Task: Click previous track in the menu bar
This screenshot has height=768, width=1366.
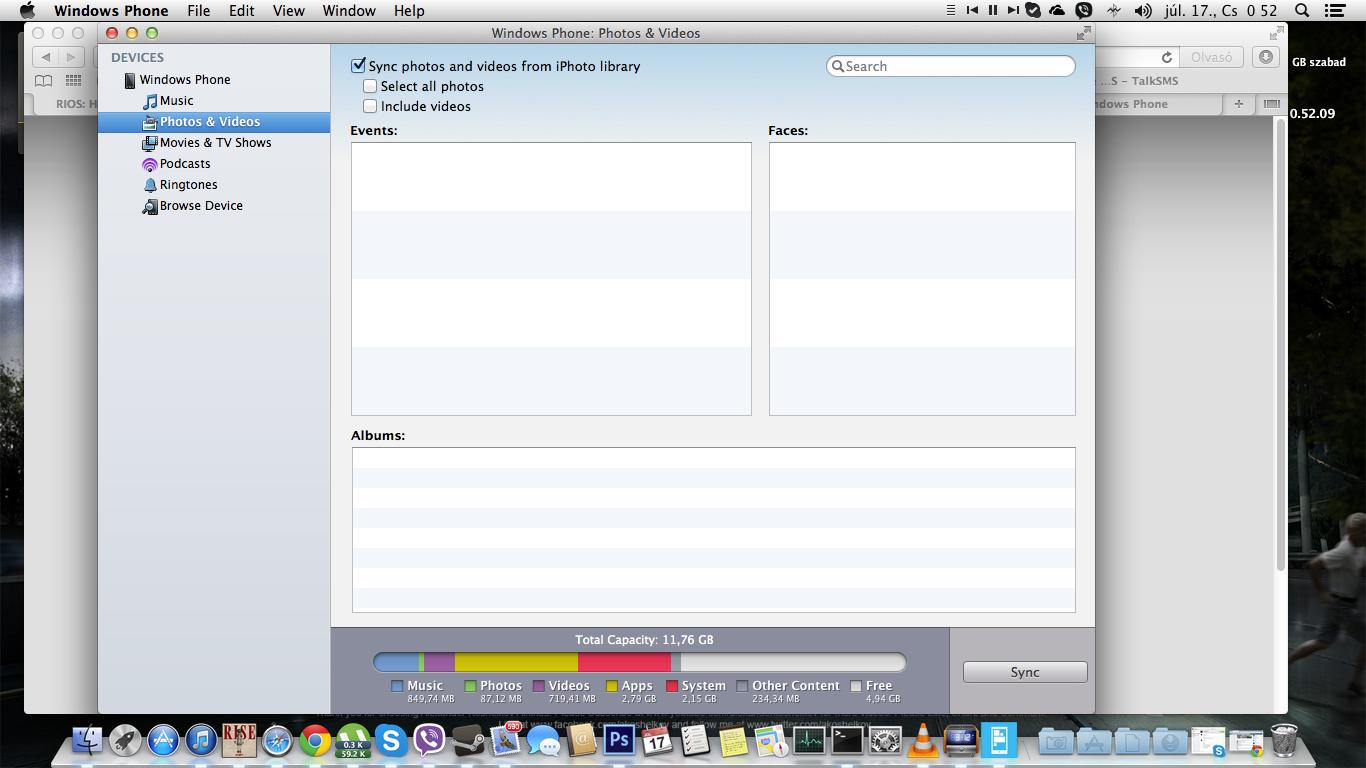Action: 972,10
